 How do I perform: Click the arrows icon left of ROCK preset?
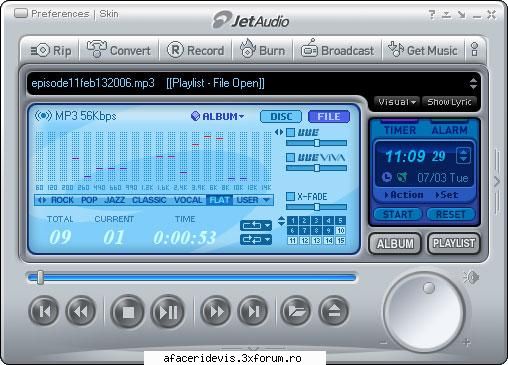(x=42, y=200)
